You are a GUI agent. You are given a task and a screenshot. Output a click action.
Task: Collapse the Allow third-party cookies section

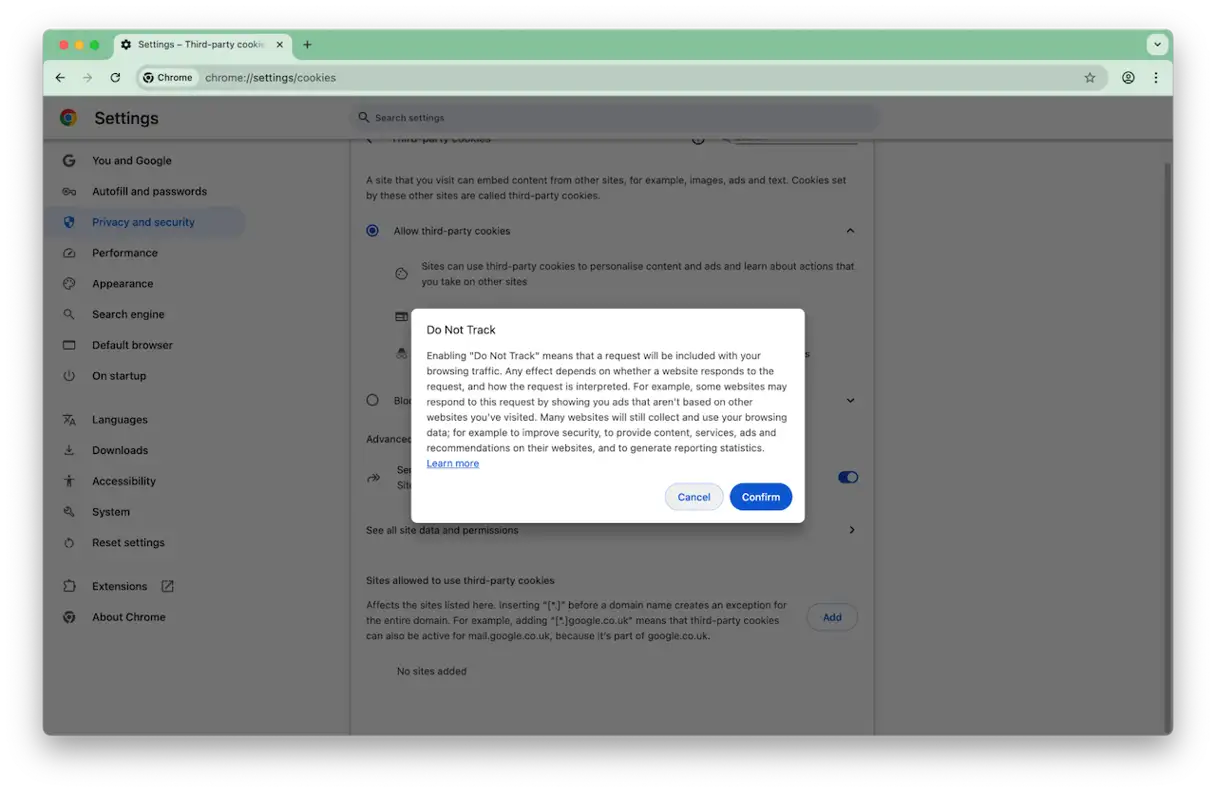click(x=850, y=231)
